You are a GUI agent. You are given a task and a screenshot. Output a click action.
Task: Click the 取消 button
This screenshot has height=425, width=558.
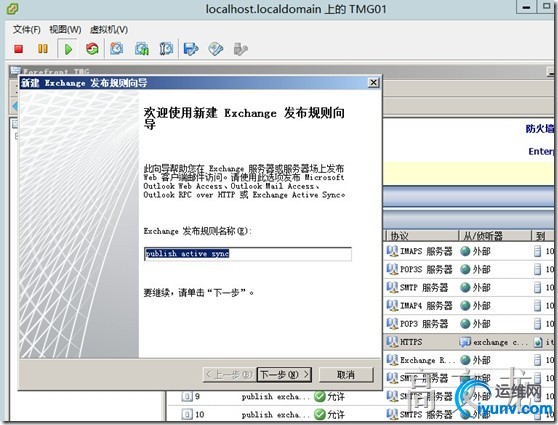coord(346,375)
